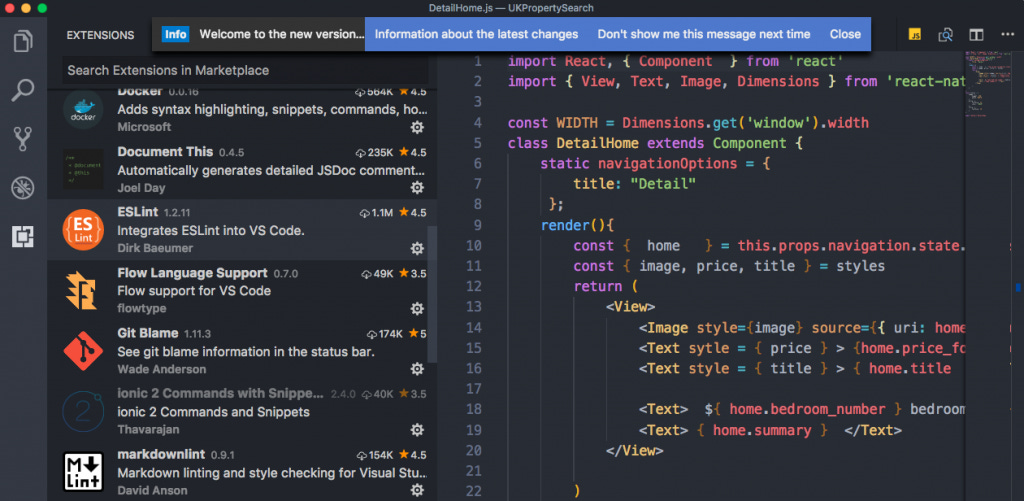1024x501 pixels.
Task: Click the 'class DetailHome extends Component' line
Action: [x=655, y=143]
